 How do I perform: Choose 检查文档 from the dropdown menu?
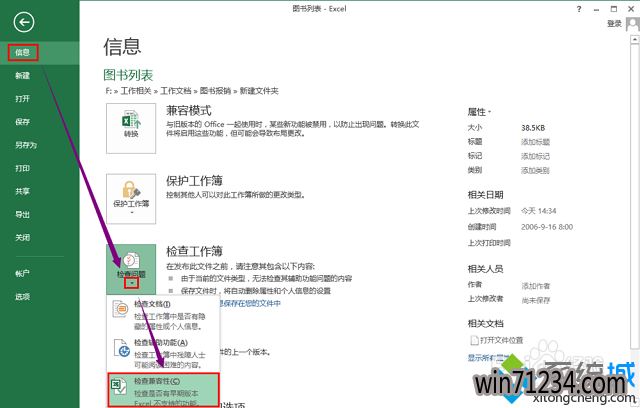(x=163, y=315)
